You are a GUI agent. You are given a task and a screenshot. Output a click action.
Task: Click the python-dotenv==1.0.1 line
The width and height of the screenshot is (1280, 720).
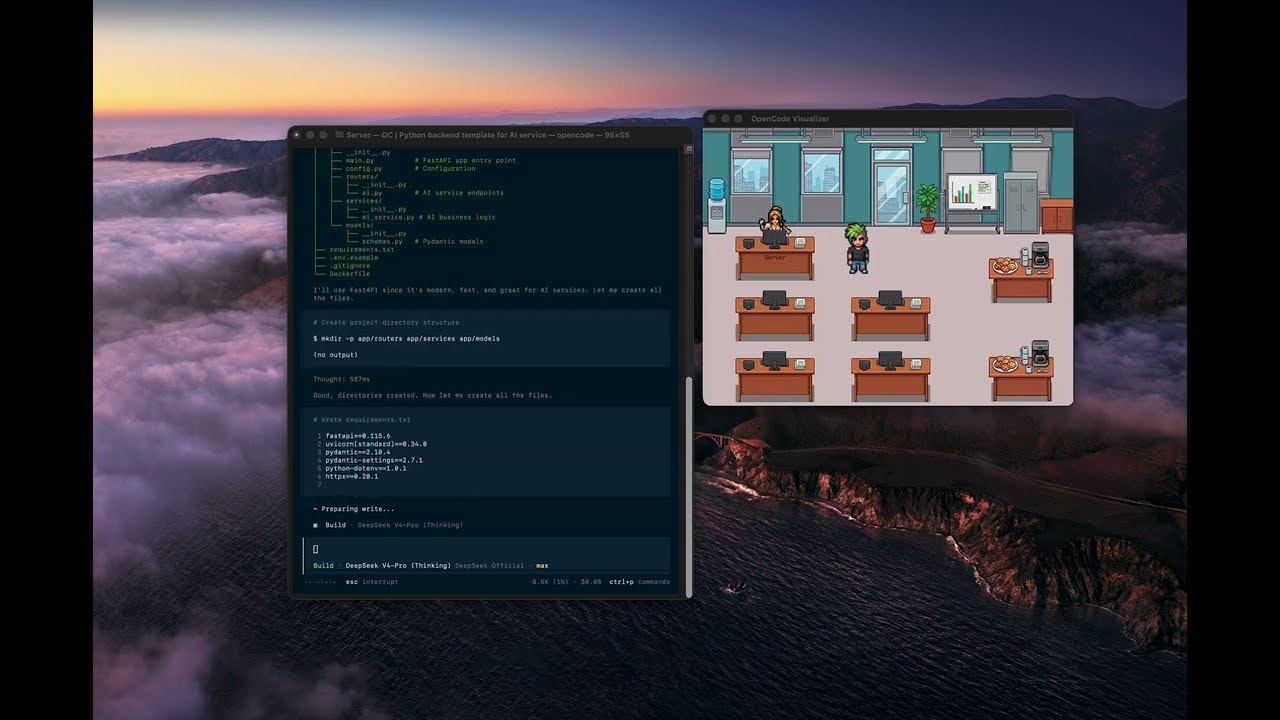[366, 468]
